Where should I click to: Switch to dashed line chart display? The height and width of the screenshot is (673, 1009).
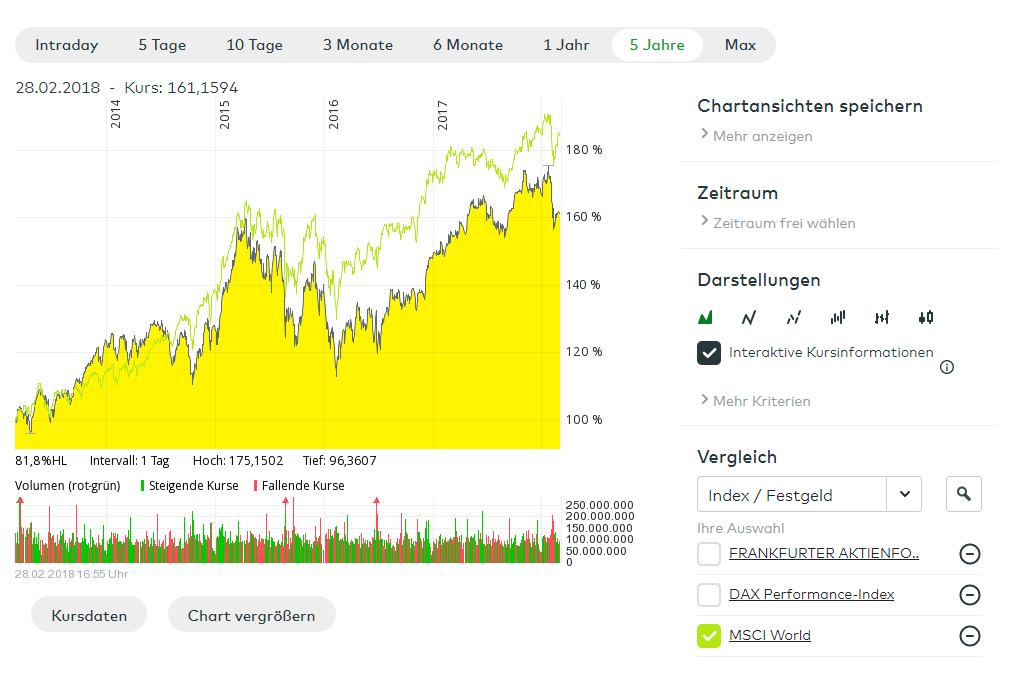click(793, 318)
